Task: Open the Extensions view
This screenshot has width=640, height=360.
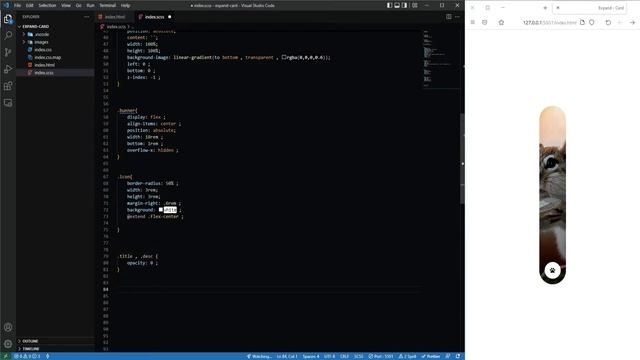Action: point(8,86)
